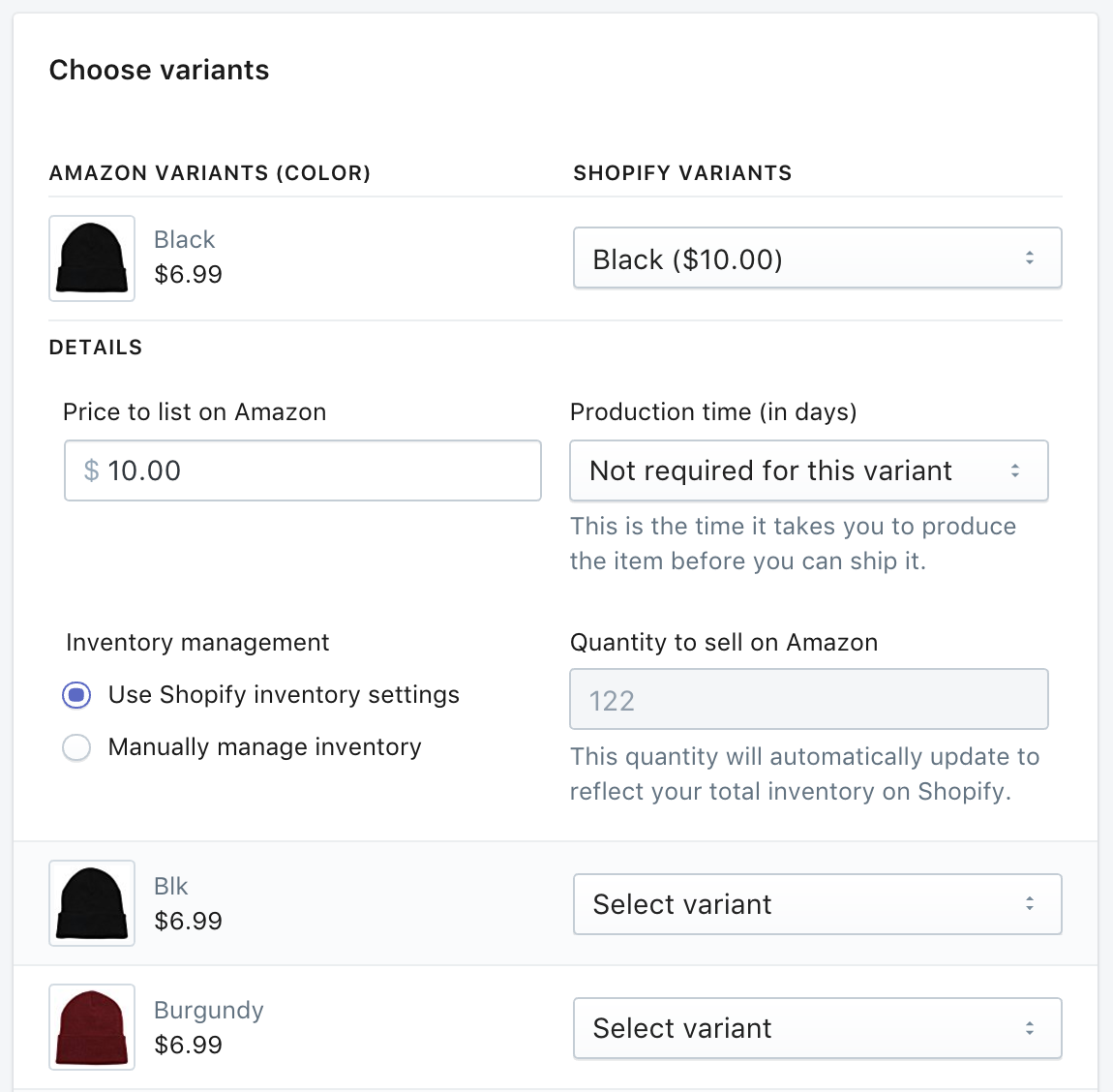Screen dimensions: 1113x1092
Task: Enable 'Manually manage inventory' option
Action: (x=75, y=746)
